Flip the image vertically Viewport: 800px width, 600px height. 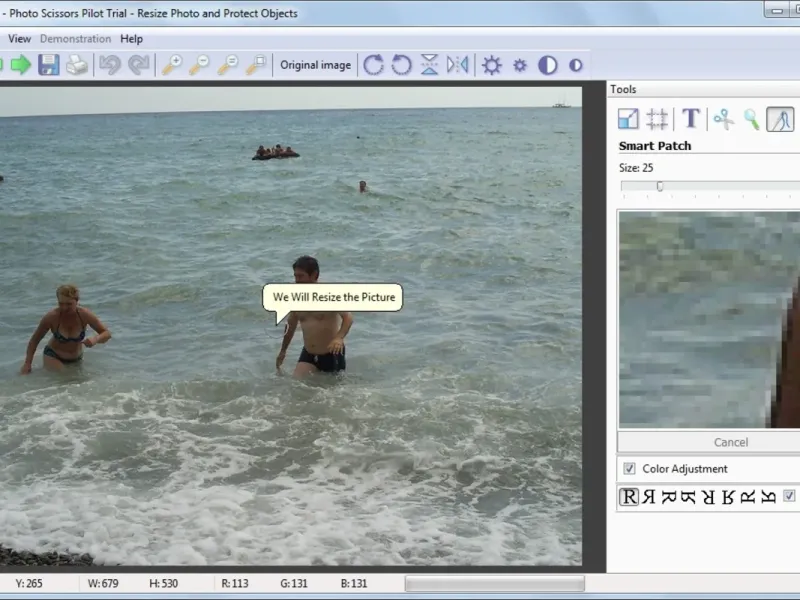click(x=429, y=65)
